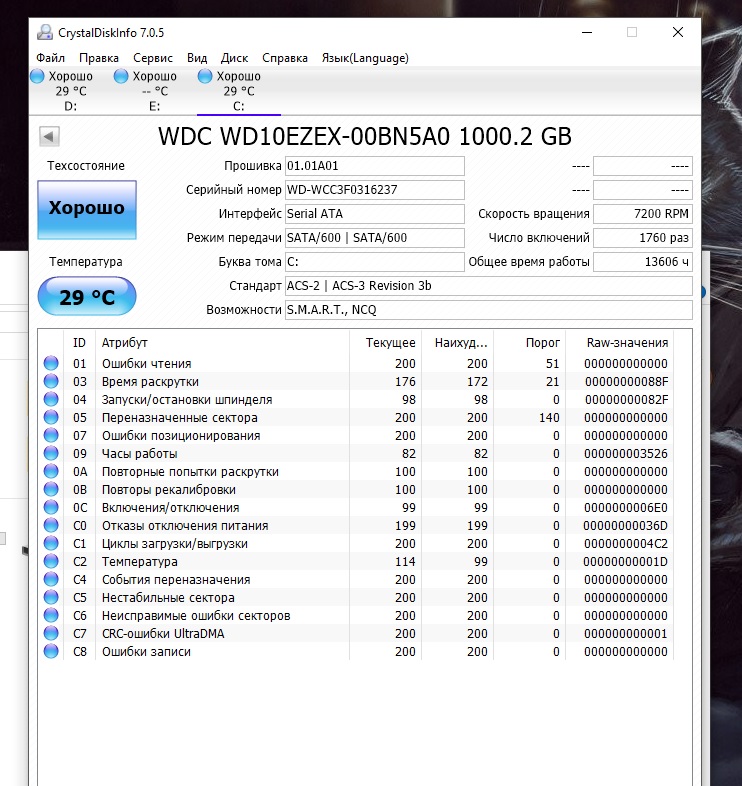Click status orb for Часы работы row
Viewport: 742px width, 786px height.
(51, 453)
